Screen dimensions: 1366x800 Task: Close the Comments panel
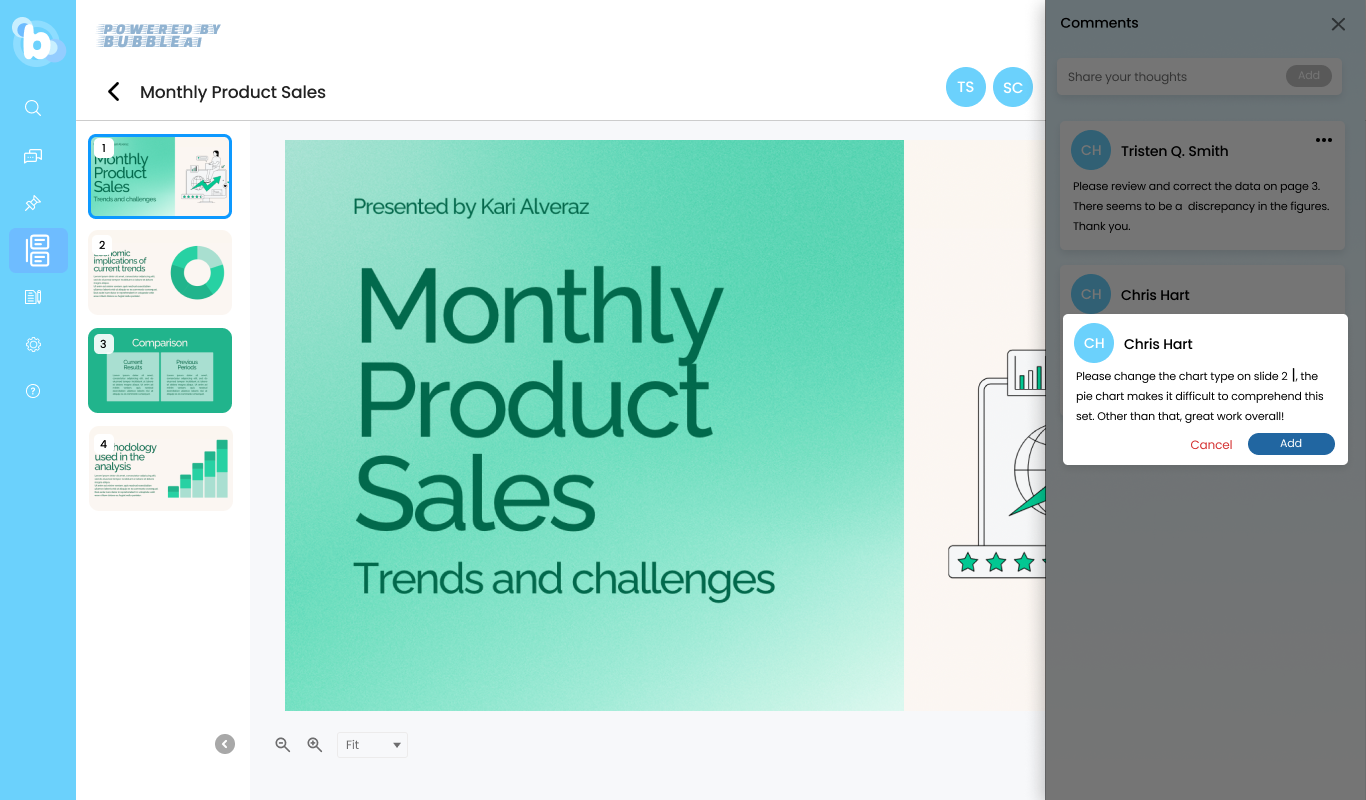1338,24
